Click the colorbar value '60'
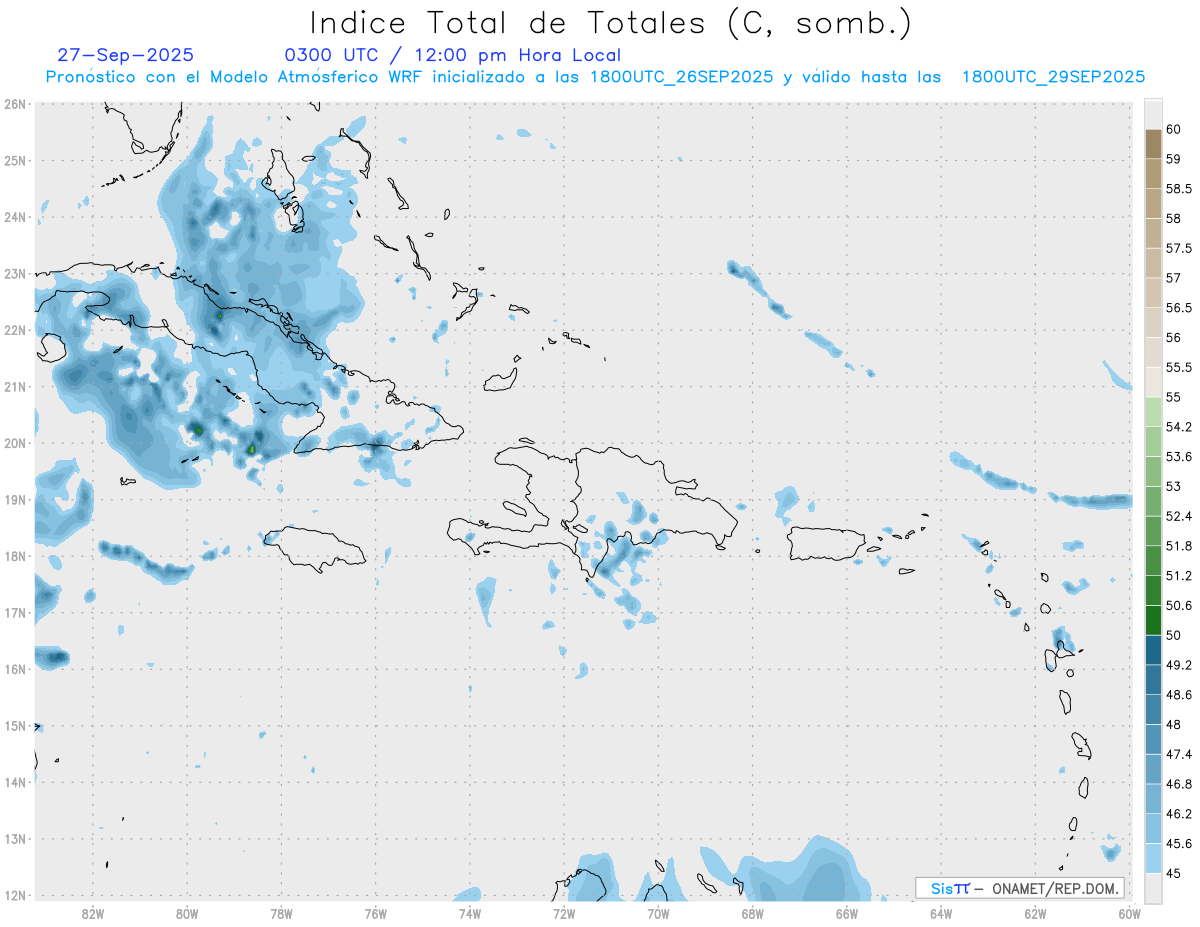The image size is (1200, 927). (x=1173, y=129)
